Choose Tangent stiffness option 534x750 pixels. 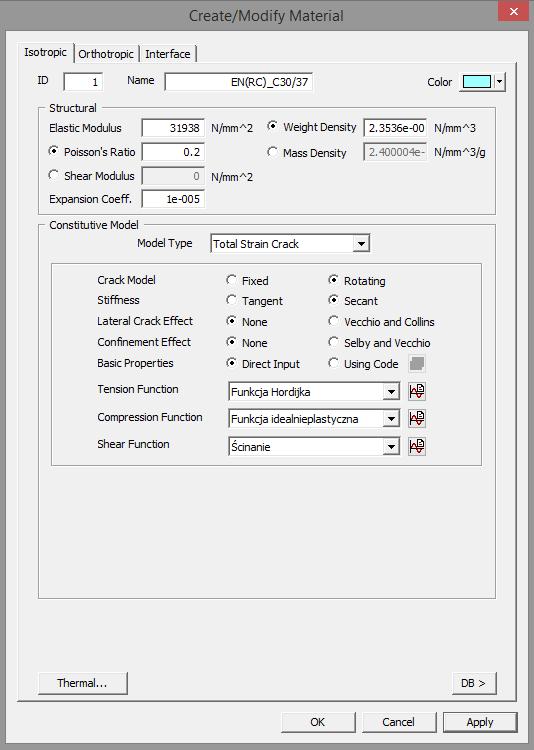pyautogui.click(x=232, y=300)
